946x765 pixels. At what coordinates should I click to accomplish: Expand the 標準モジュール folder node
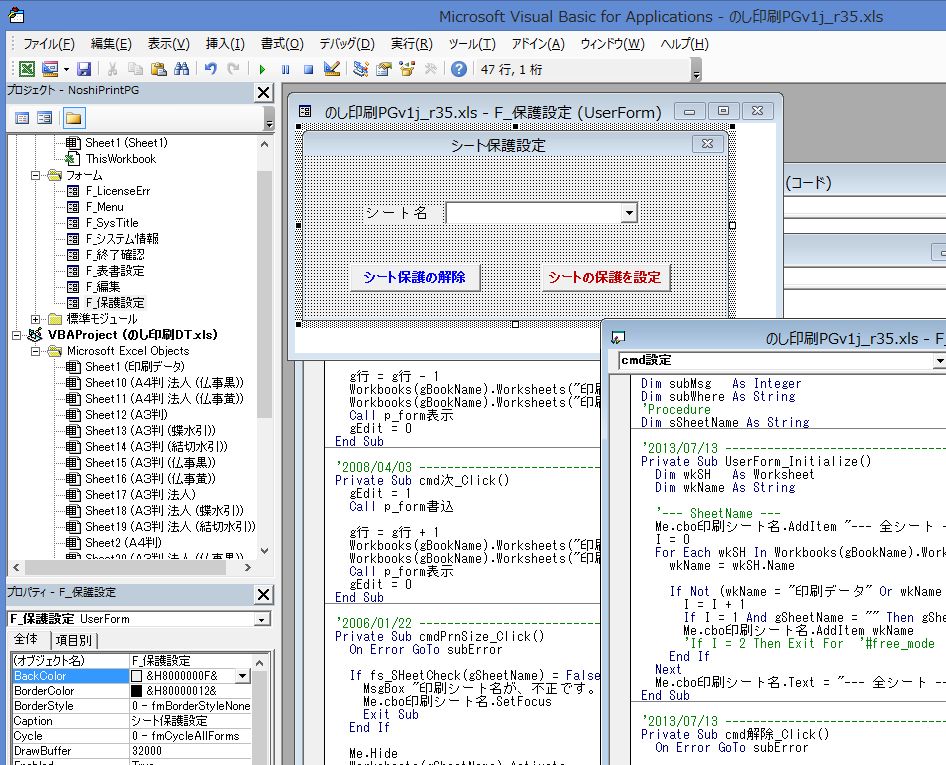(36, 319)
